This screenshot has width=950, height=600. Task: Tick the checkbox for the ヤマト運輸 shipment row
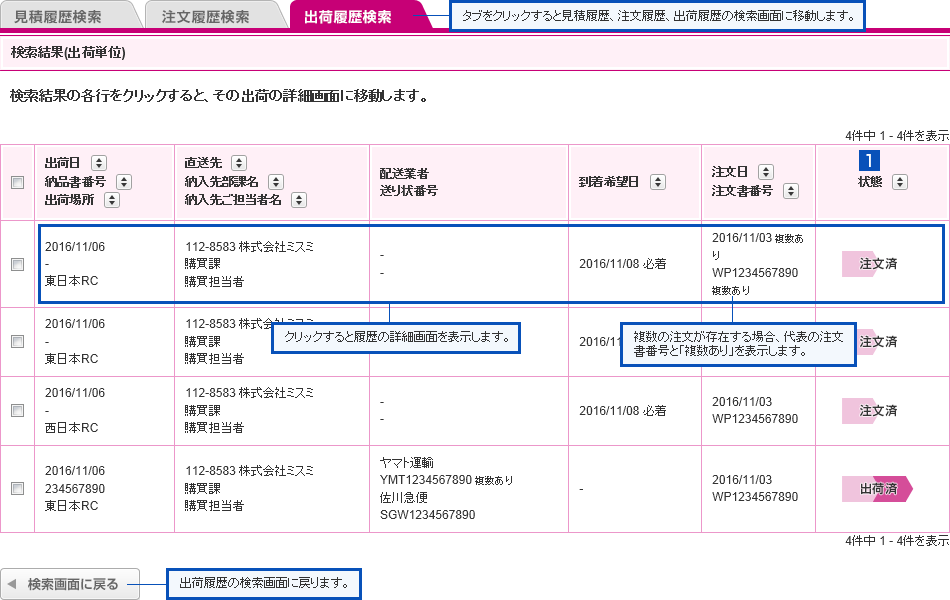[x=16, y=488]
